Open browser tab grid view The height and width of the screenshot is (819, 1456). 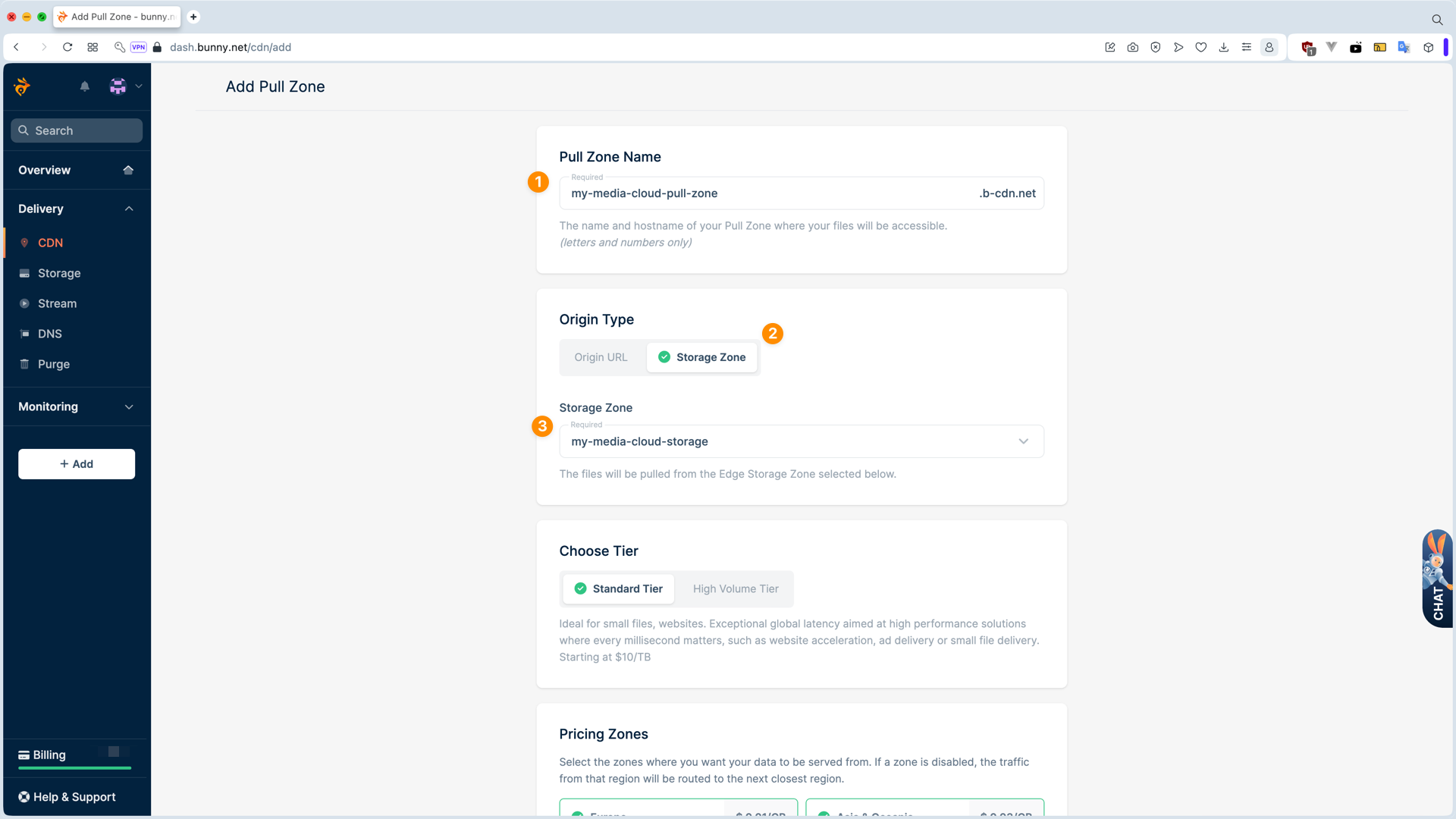tap(93, 47)
